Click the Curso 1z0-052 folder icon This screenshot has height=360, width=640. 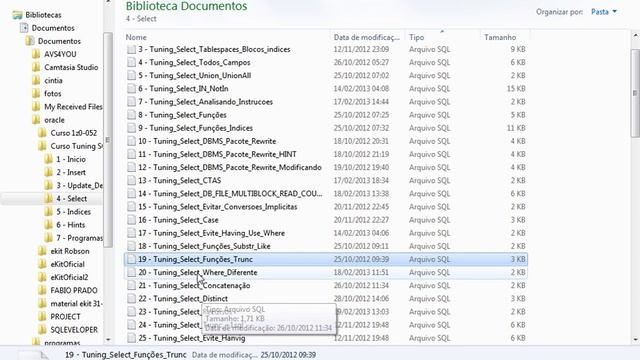point(42,133)
